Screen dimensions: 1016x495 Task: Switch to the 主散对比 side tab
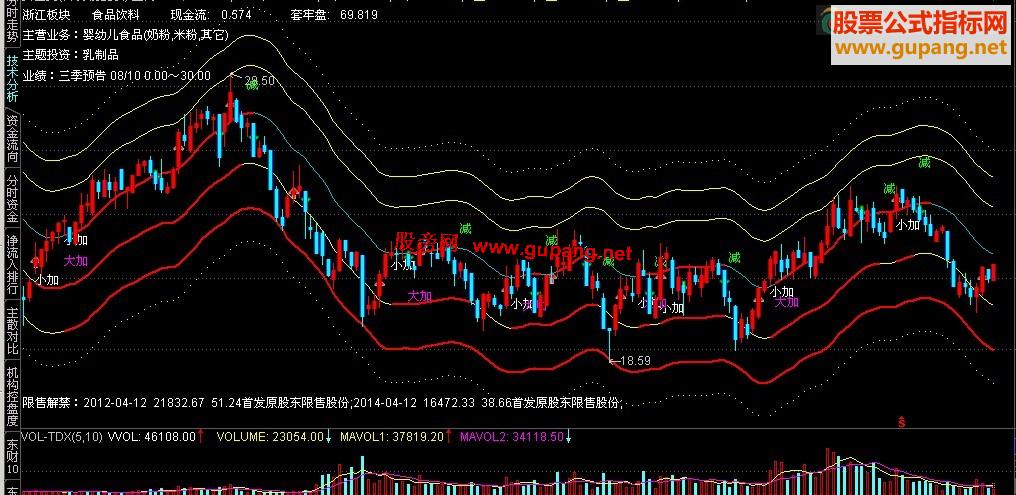coord(12,330)
